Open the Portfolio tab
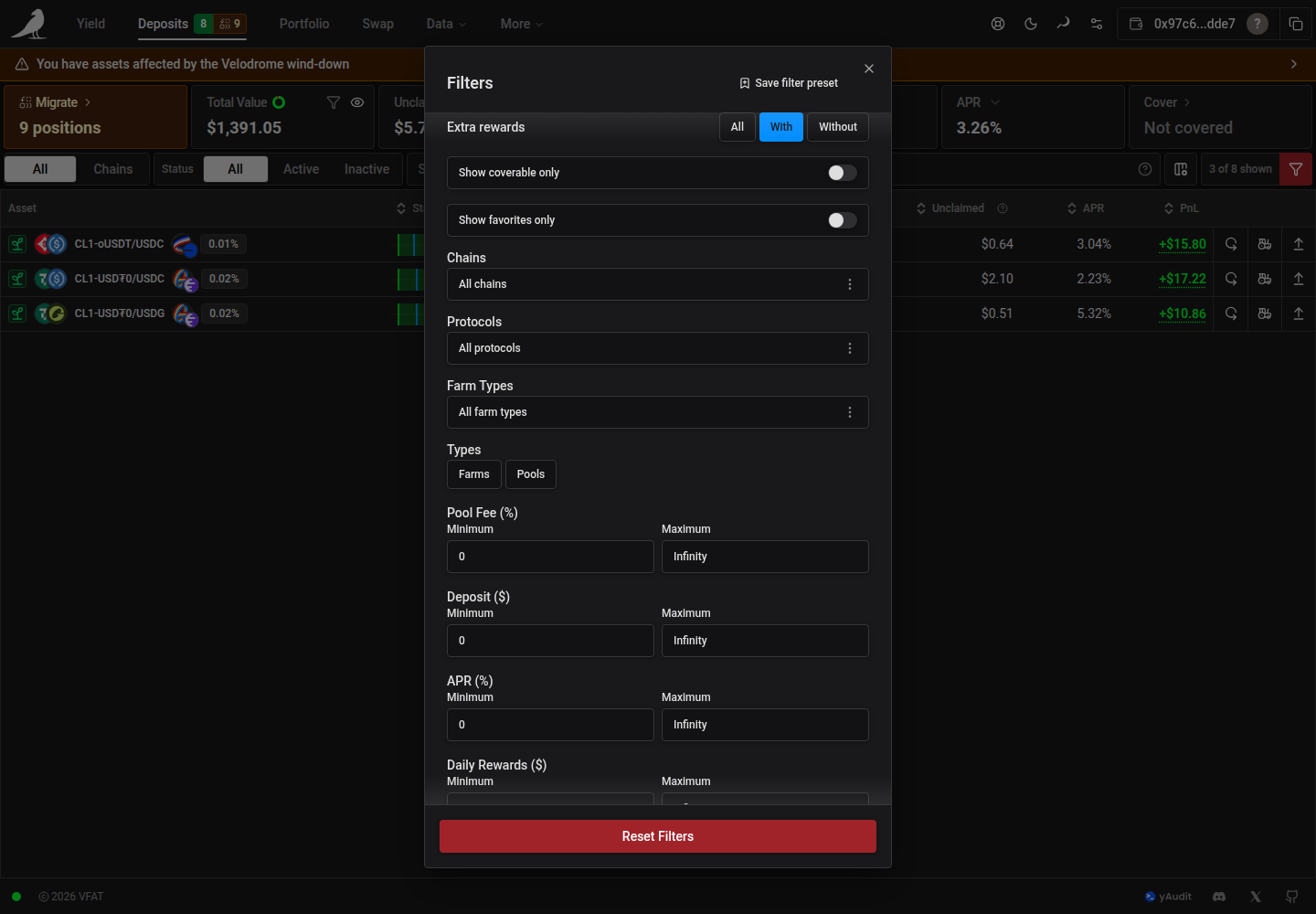This screenshot has width=1316, height=914. [304, 24]
